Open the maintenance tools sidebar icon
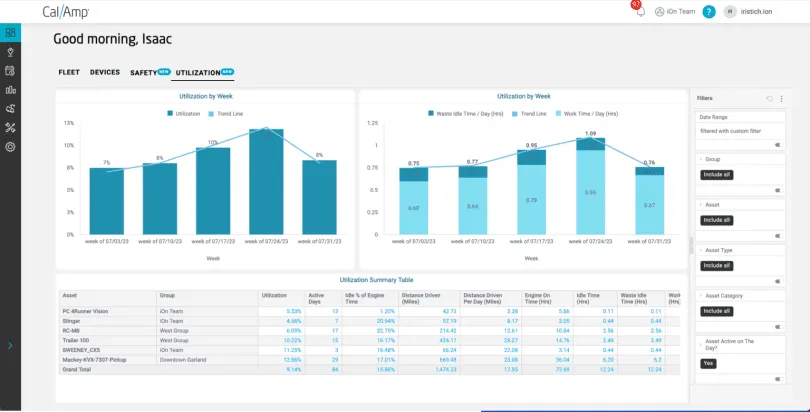 coord(10,128)
